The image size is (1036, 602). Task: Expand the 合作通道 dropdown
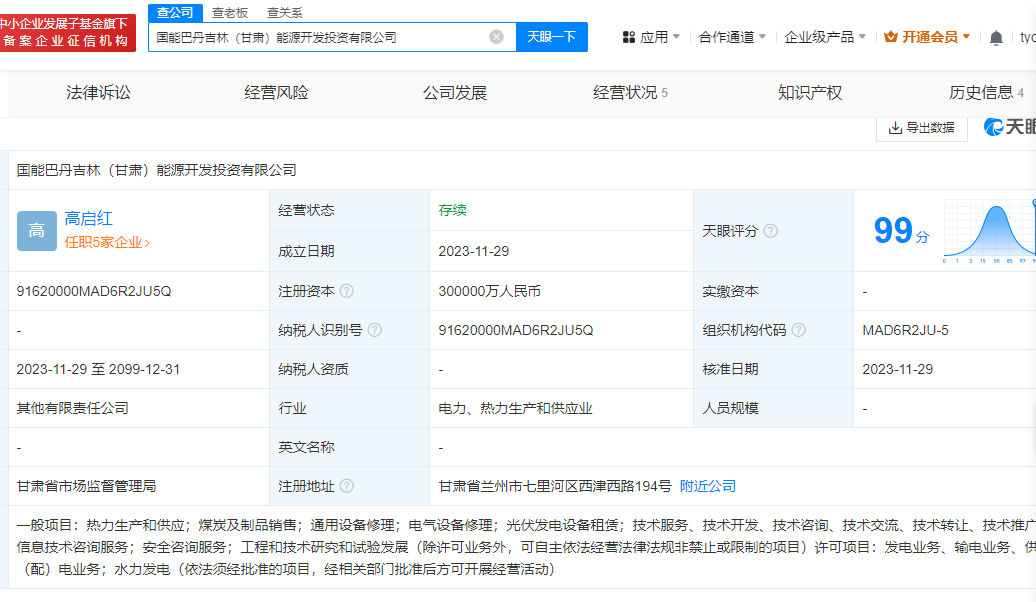pos(732,37)
